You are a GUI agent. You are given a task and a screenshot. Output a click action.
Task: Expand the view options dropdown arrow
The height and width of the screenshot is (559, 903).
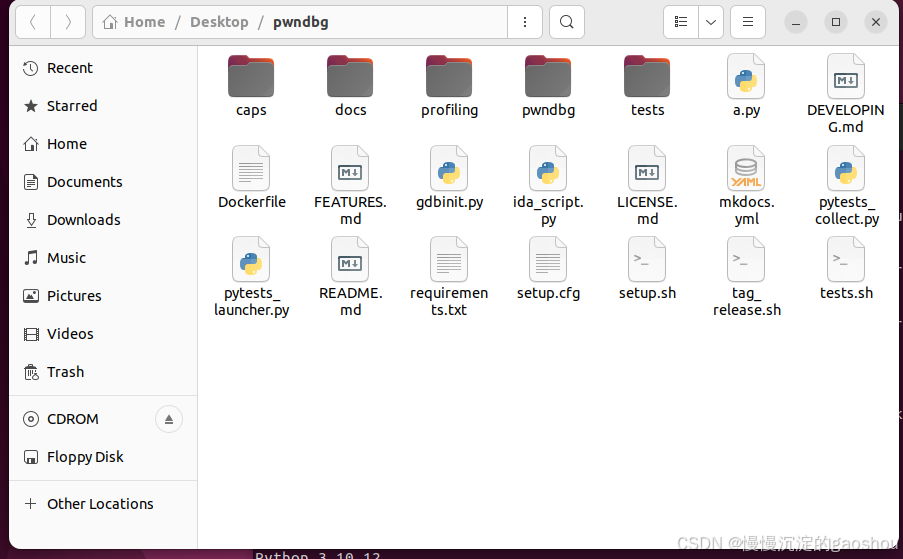[711, 22]
